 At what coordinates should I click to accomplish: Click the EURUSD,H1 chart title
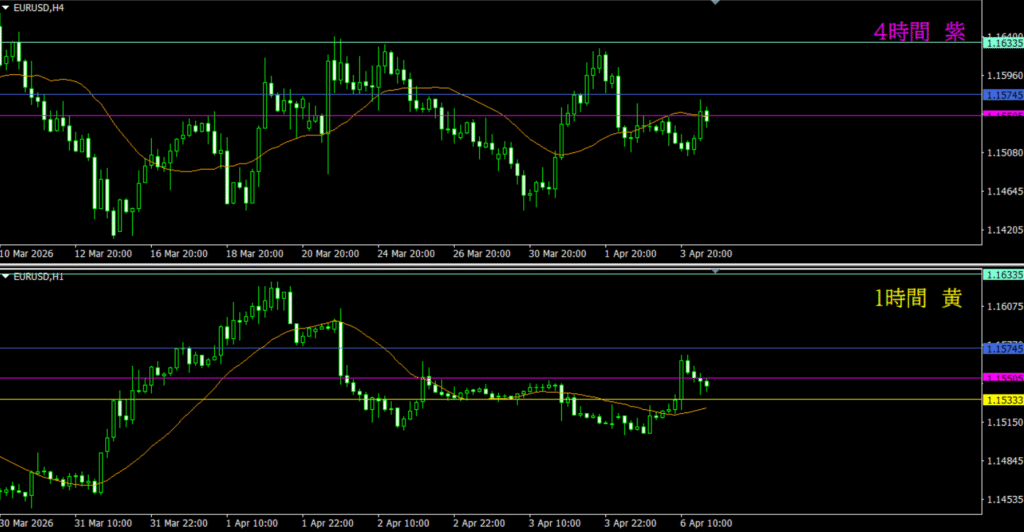[40, 276]
